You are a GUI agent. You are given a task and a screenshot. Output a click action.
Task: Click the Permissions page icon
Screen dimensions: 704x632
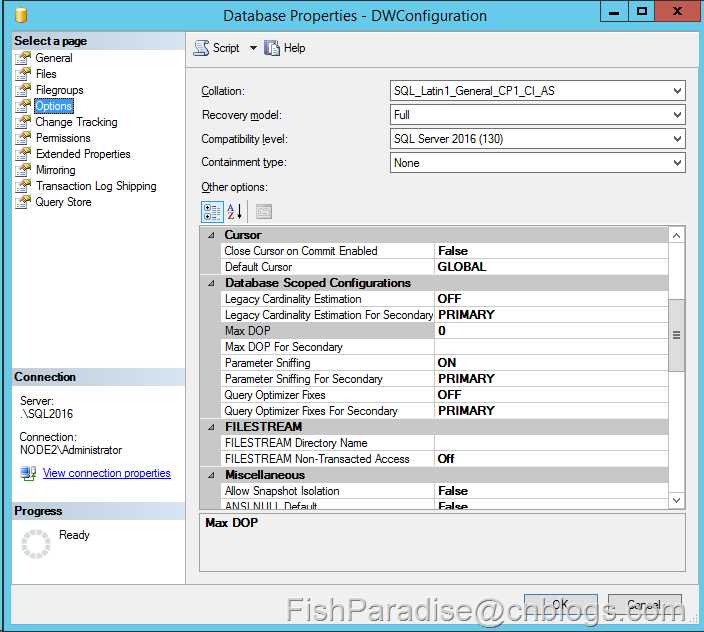[23, 138]
